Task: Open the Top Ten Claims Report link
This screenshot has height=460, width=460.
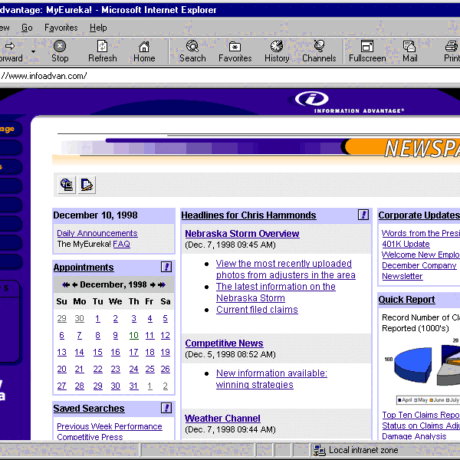Action: pos(421,415)
